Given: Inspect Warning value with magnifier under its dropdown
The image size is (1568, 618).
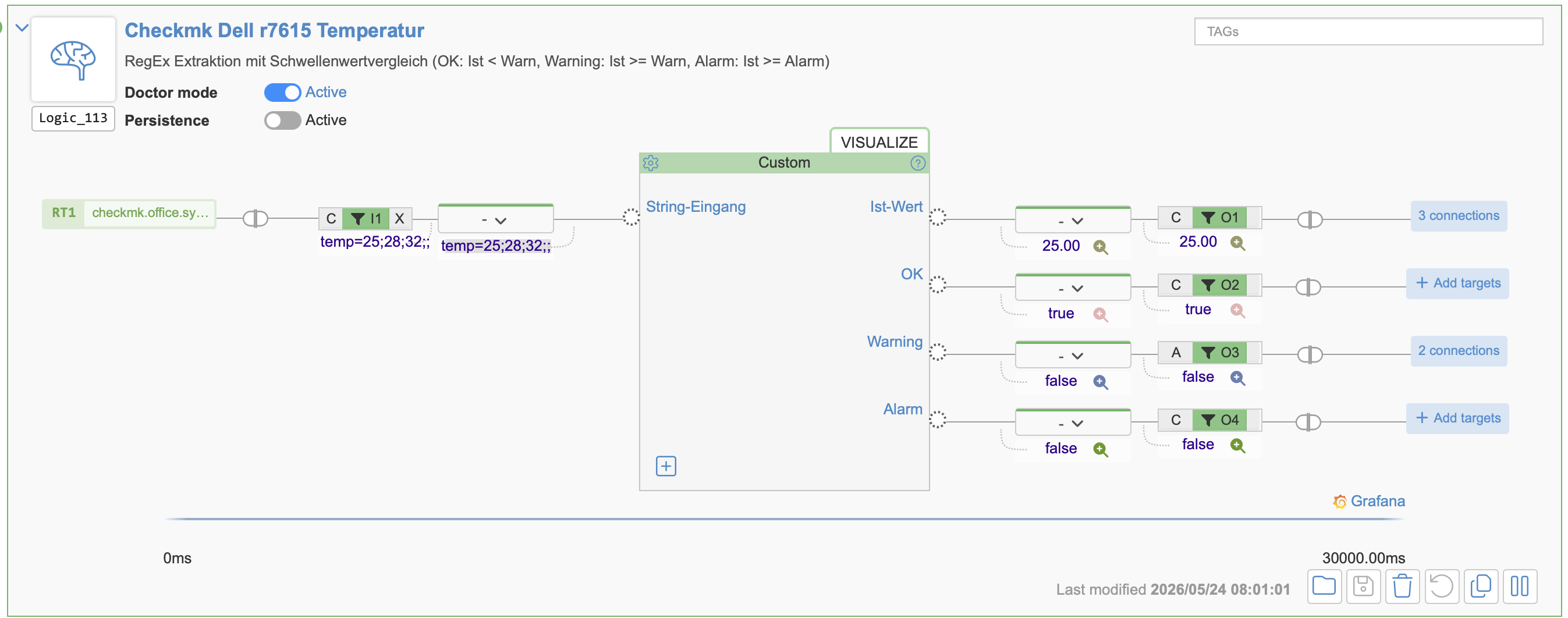Looking at the screenshot, I should 1100,382.
